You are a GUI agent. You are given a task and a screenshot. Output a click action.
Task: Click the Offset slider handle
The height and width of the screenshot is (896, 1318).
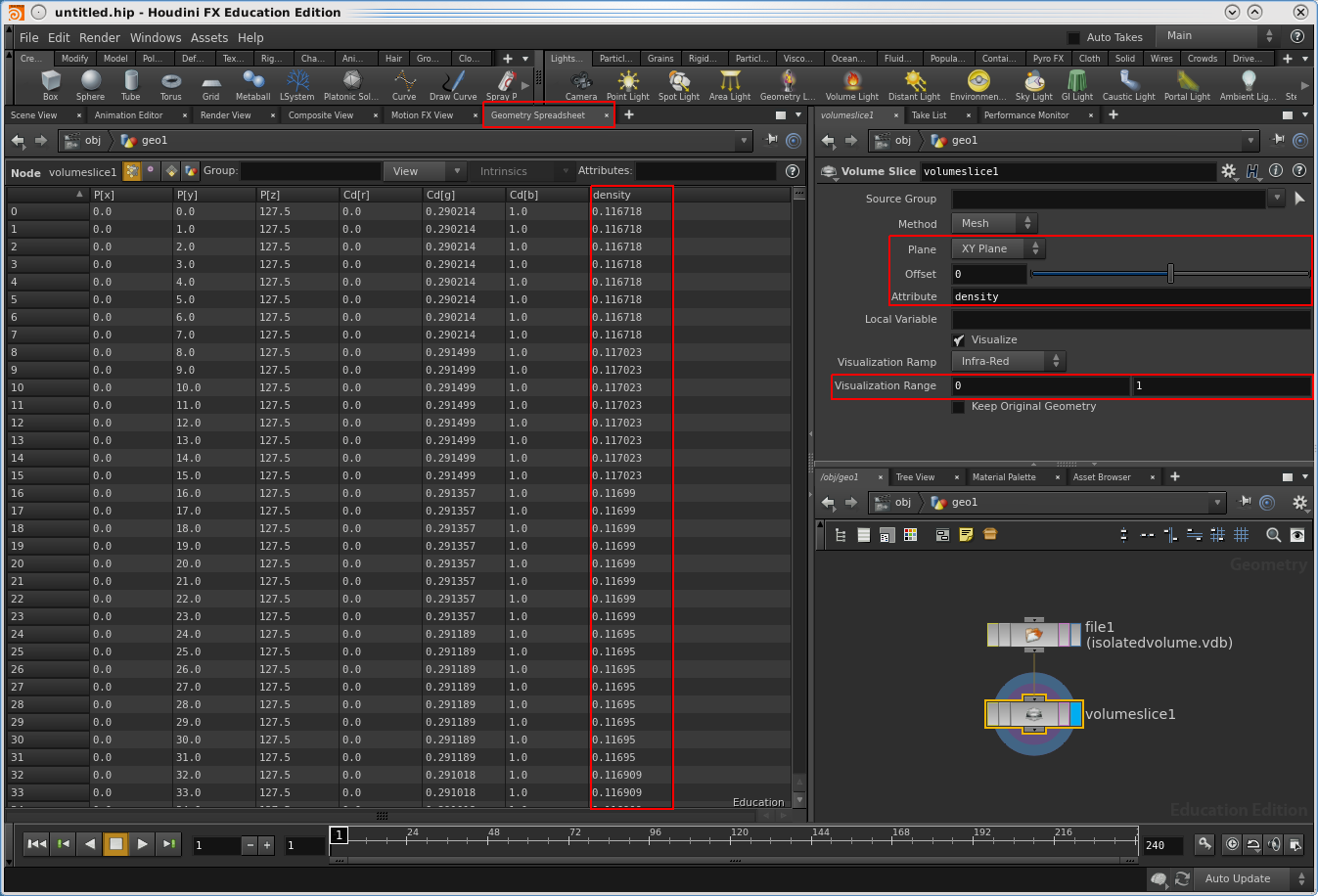[x=1170, y=274]
